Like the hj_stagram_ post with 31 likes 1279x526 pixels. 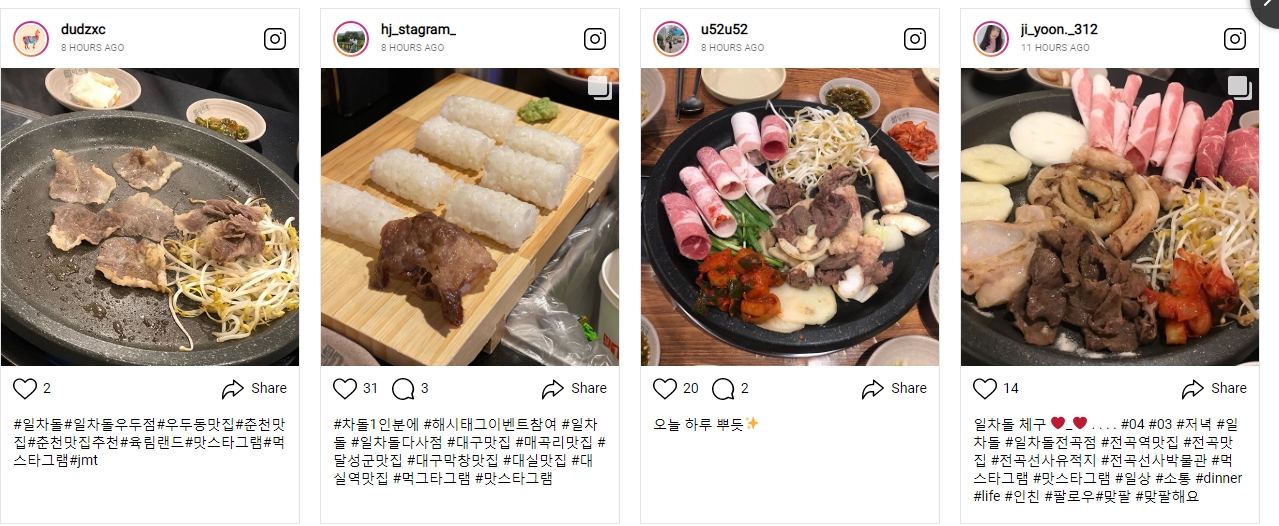coord(345,388)
